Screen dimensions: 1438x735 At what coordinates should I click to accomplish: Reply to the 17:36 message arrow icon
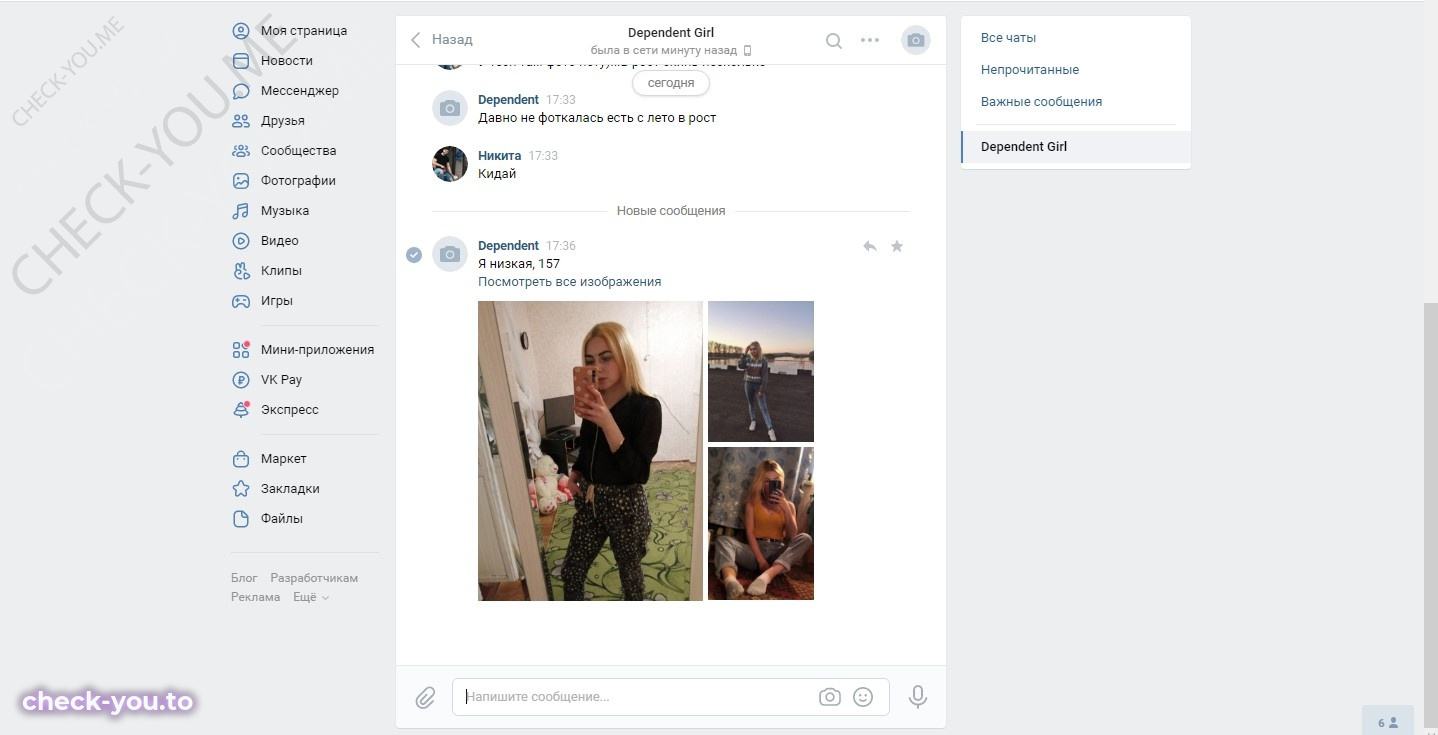870,246
